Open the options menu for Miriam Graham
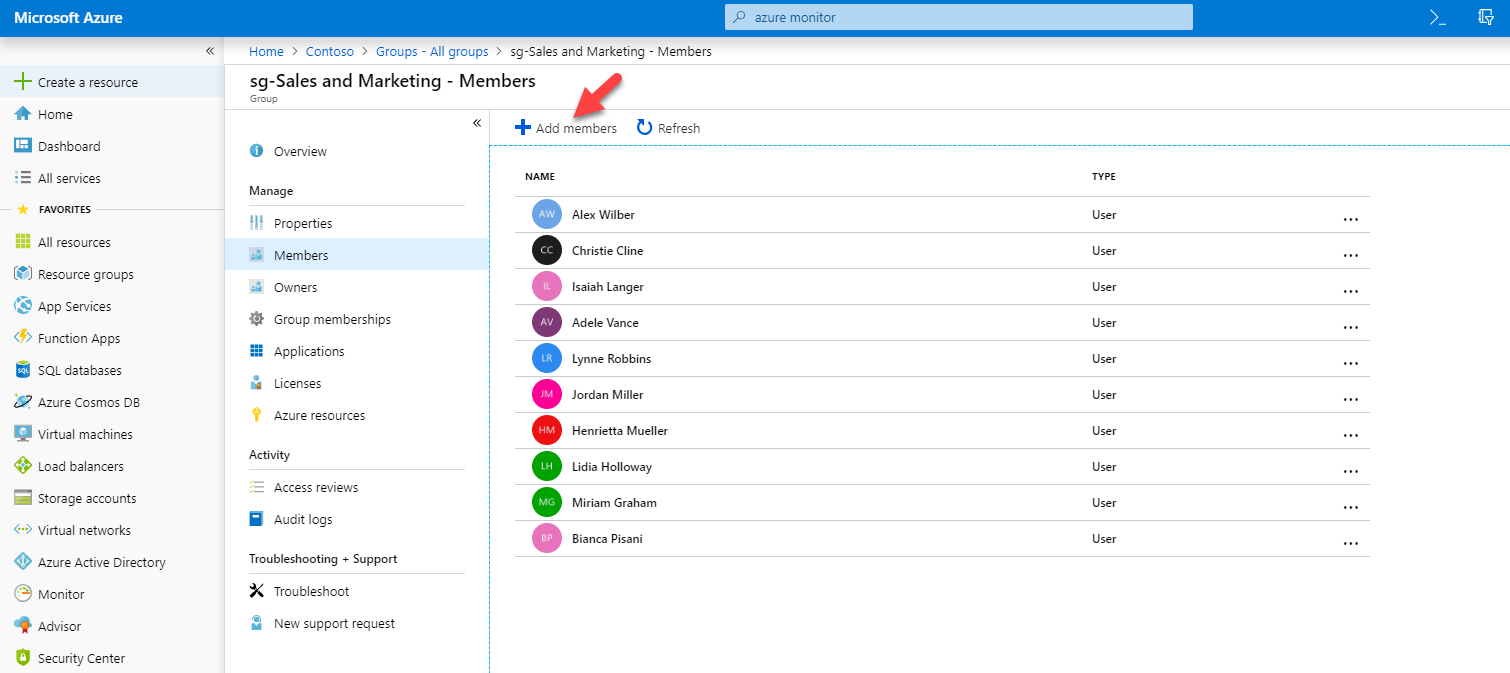The height and width of the screenshot is (673, 1510). click(x=1351, y=506)
